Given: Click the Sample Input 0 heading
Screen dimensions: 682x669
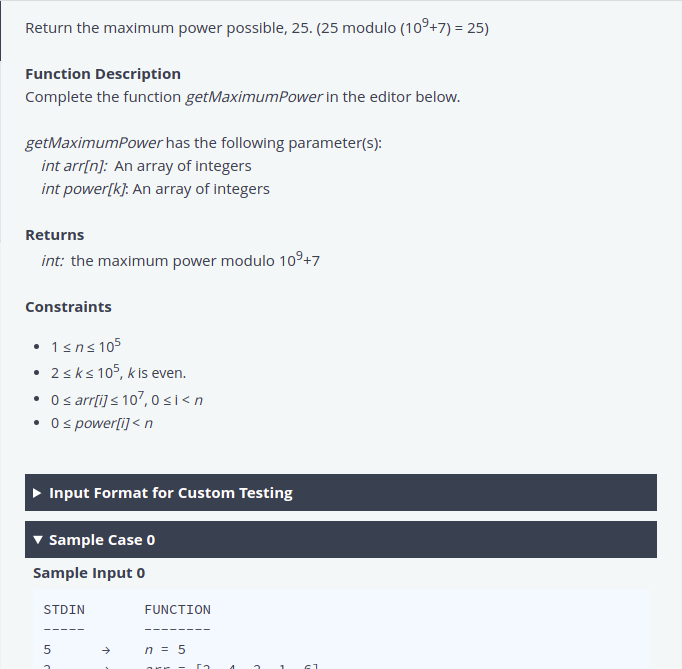Looking at the screenshot, I should 89,573.
